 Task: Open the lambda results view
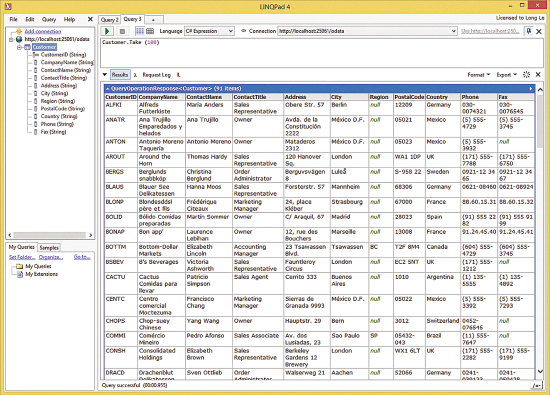coord(135,75)
